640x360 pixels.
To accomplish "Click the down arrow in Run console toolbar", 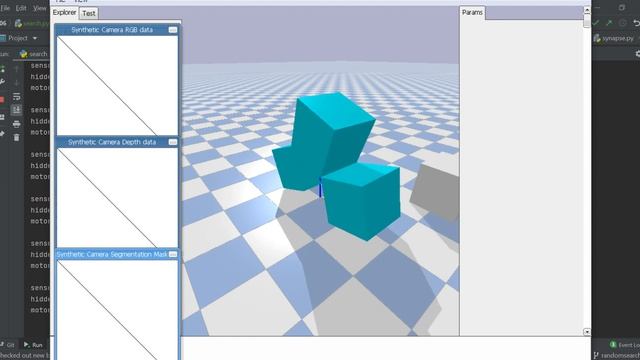I will click(x=16, y=83).
